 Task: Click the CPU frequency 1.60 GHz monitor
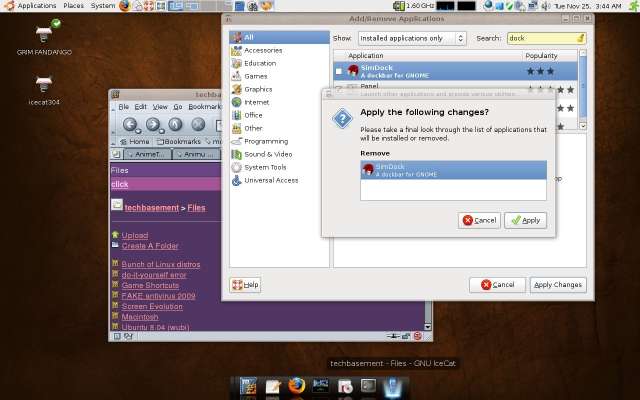pos(414,6)
